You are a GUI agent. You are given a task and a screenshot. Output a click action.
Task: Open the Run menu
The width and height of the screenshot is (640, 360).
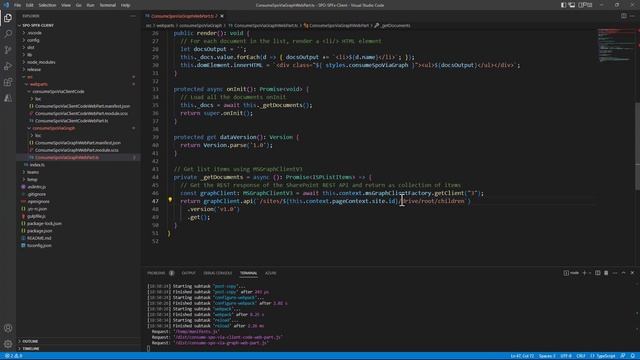[90, 5]
